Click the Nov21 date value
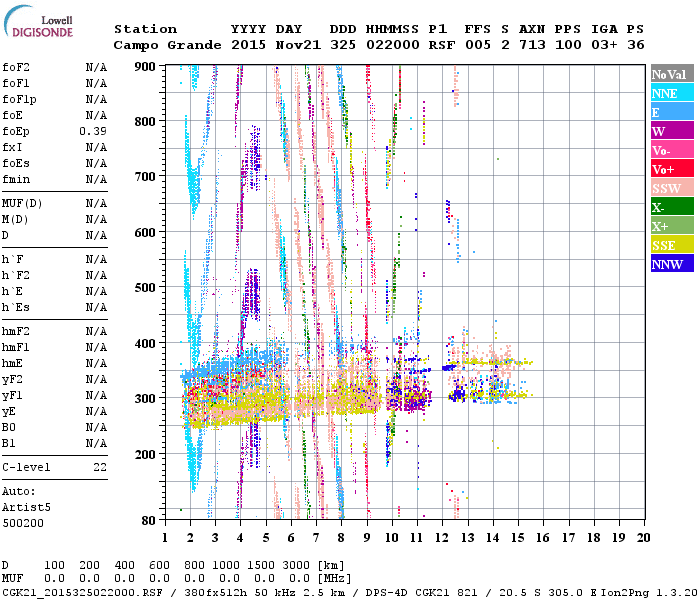This screenshot has height=600, width=700. tap(298, 45)
